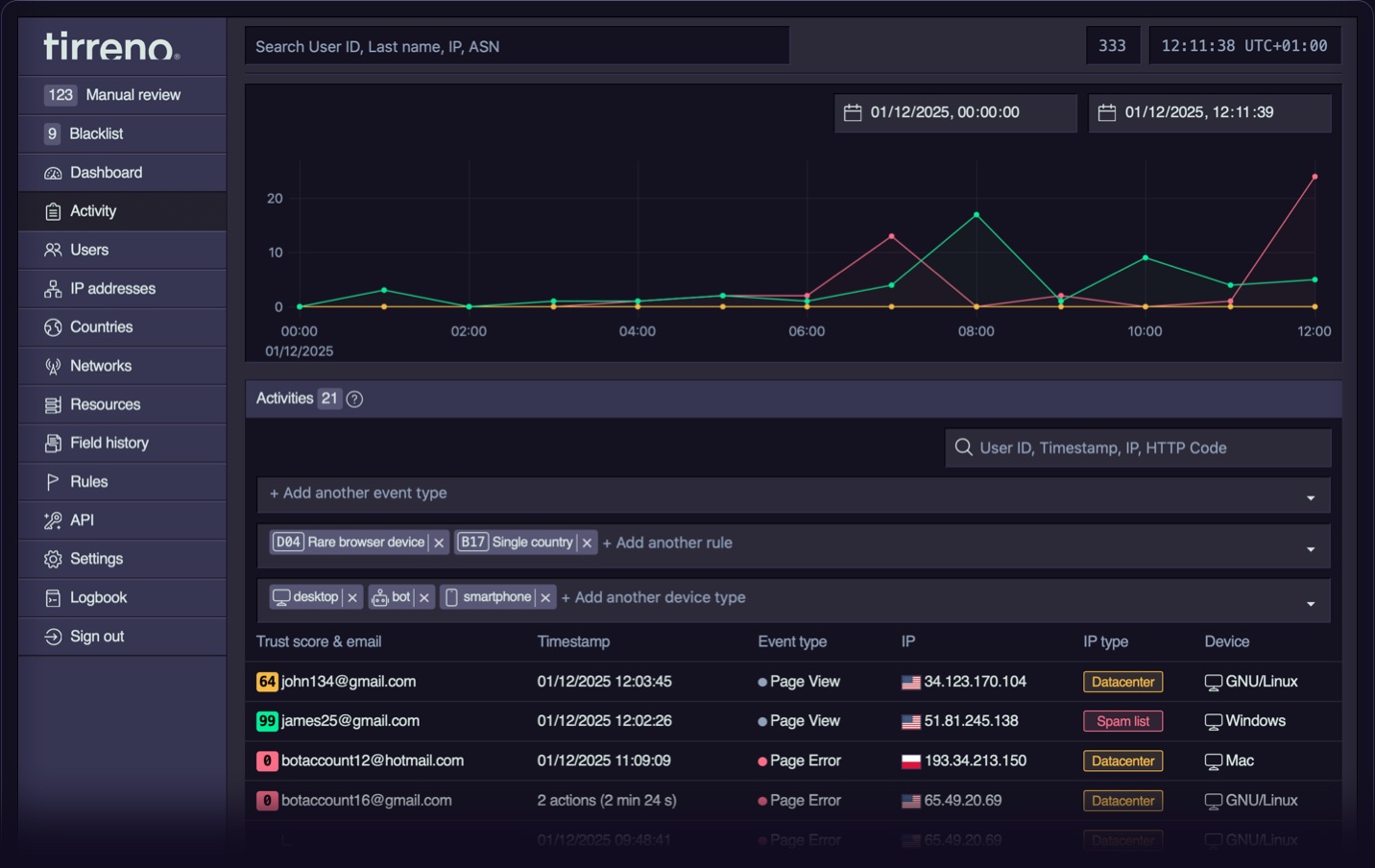The height and width of the screenshot is (868, 1375).
Task: Click the help icon next to Activities
Action: tap(353, 398)
